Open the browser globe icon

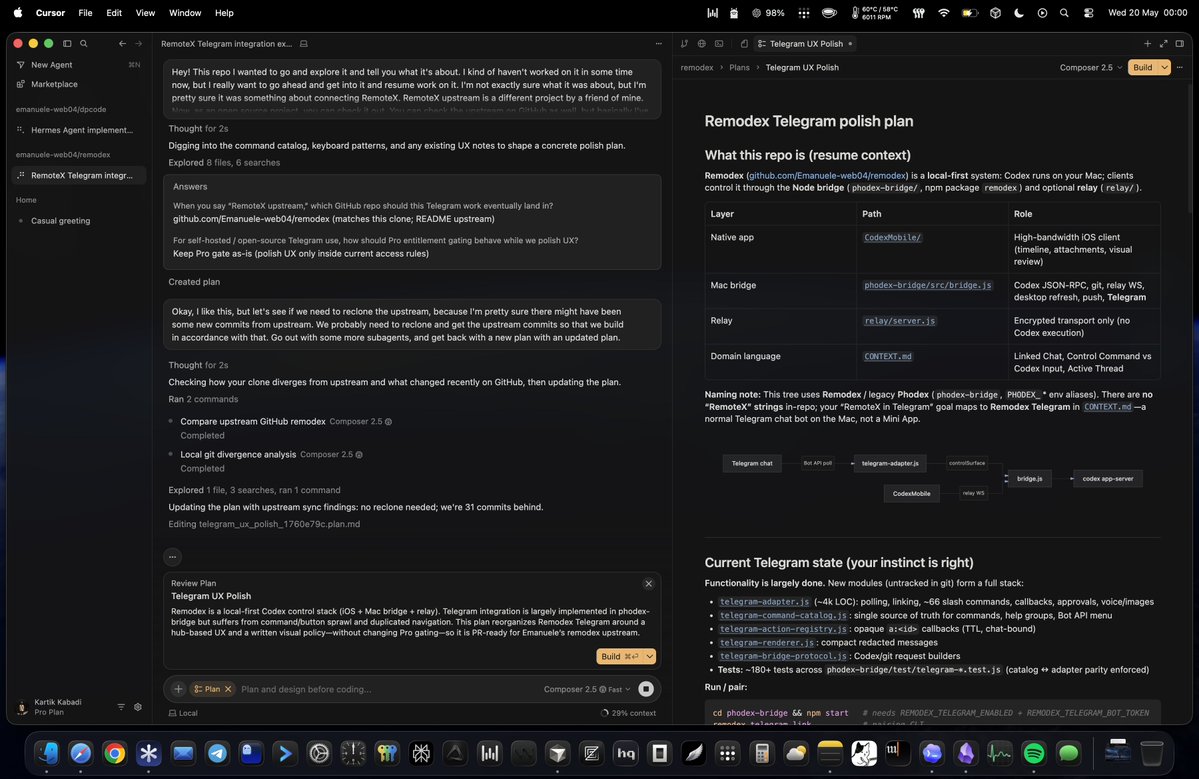(x=701, y=44)
